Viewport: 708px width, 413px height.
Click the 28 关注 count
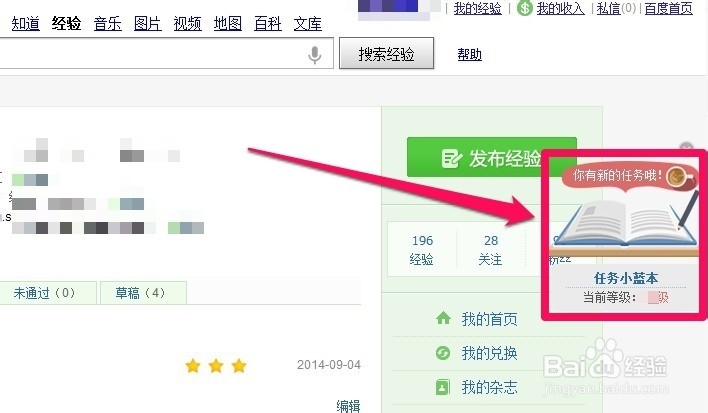coord(491,250)
